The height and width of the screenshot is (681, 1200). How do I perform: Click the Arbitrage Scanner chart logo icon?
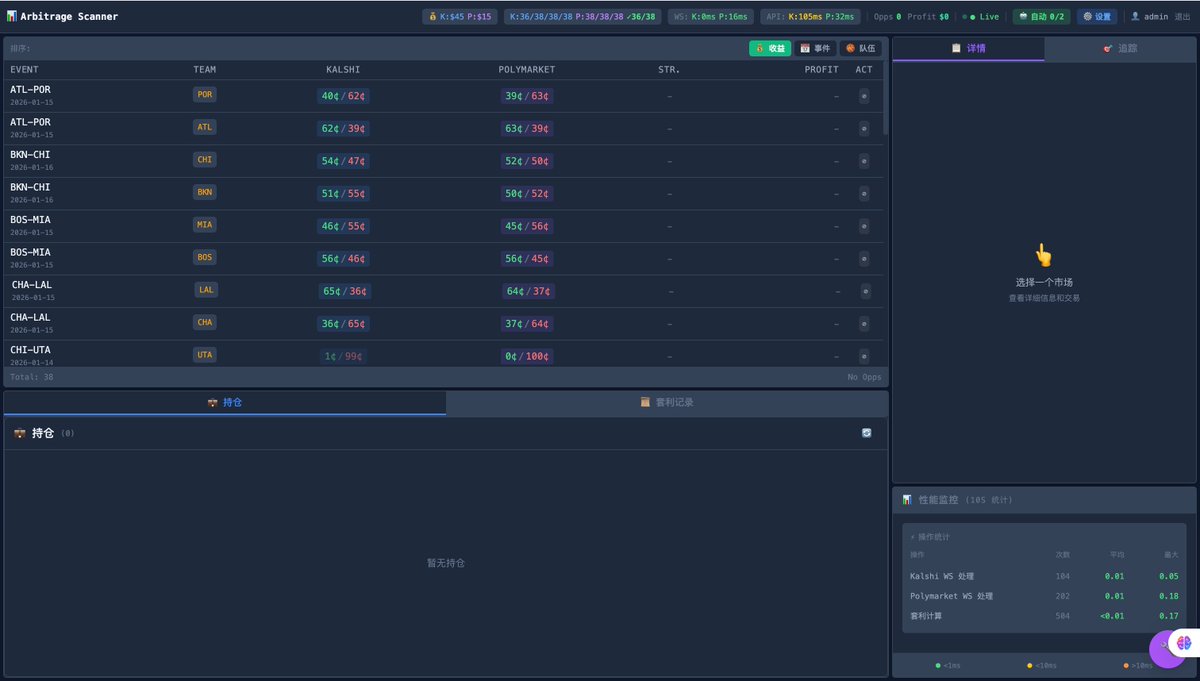tap(11, 16)
